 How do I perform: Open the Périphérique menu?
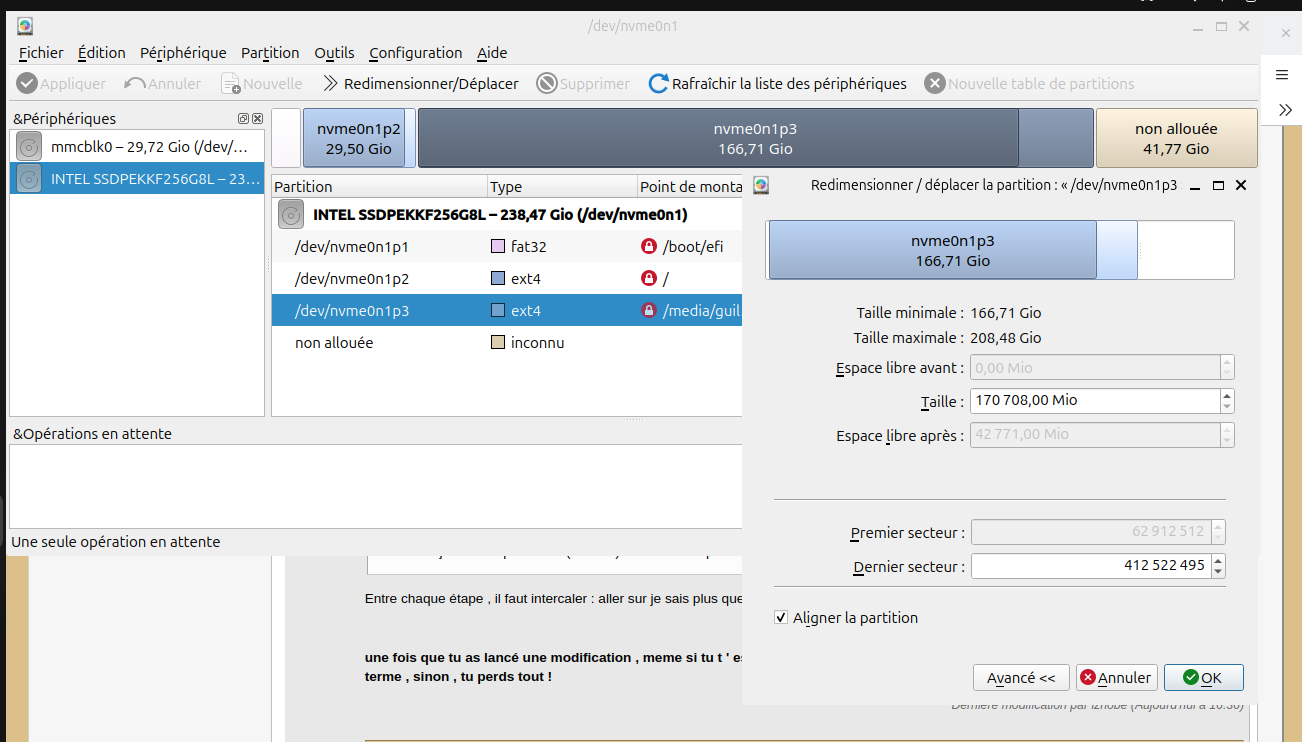click(x=183, y=53)
